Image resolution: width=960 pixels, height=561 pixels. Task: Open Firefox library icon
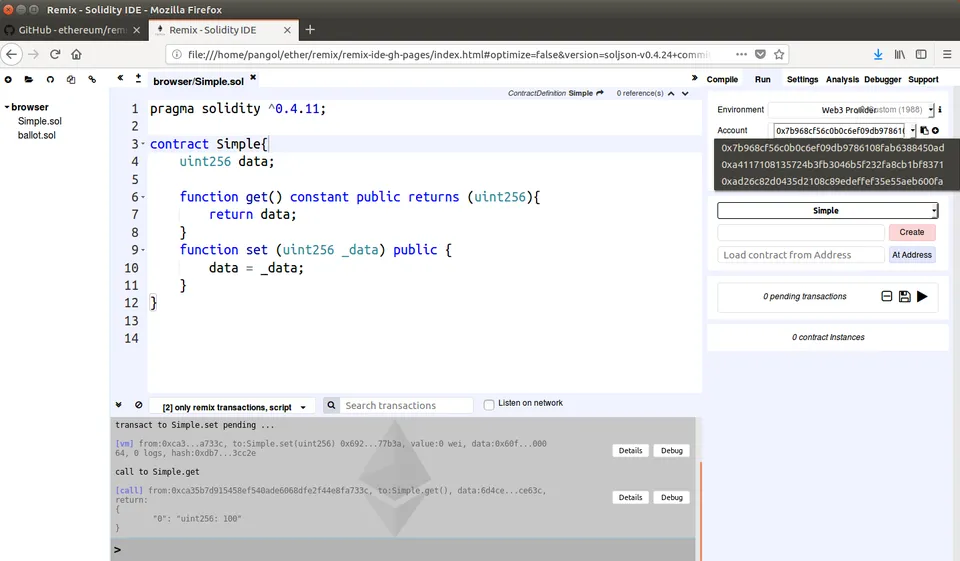[899, 55]
